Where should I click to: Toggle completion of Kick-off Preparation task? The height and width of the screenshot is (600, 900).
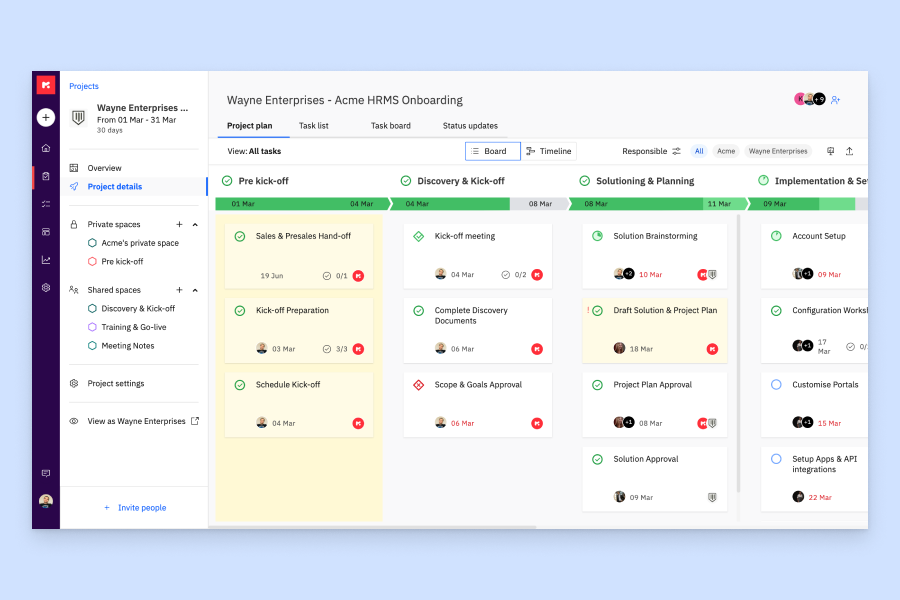[240, 311]
